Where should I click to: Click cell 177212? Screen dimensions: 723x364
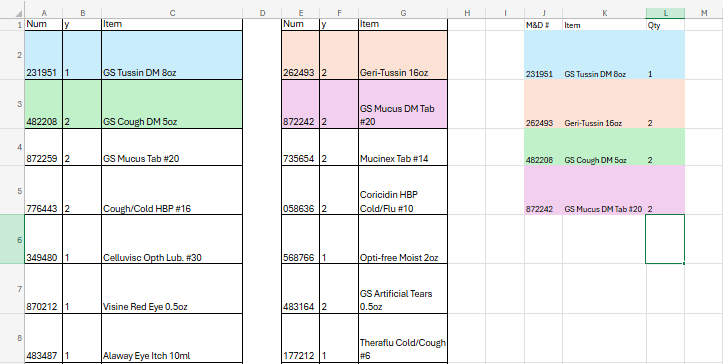301,338
